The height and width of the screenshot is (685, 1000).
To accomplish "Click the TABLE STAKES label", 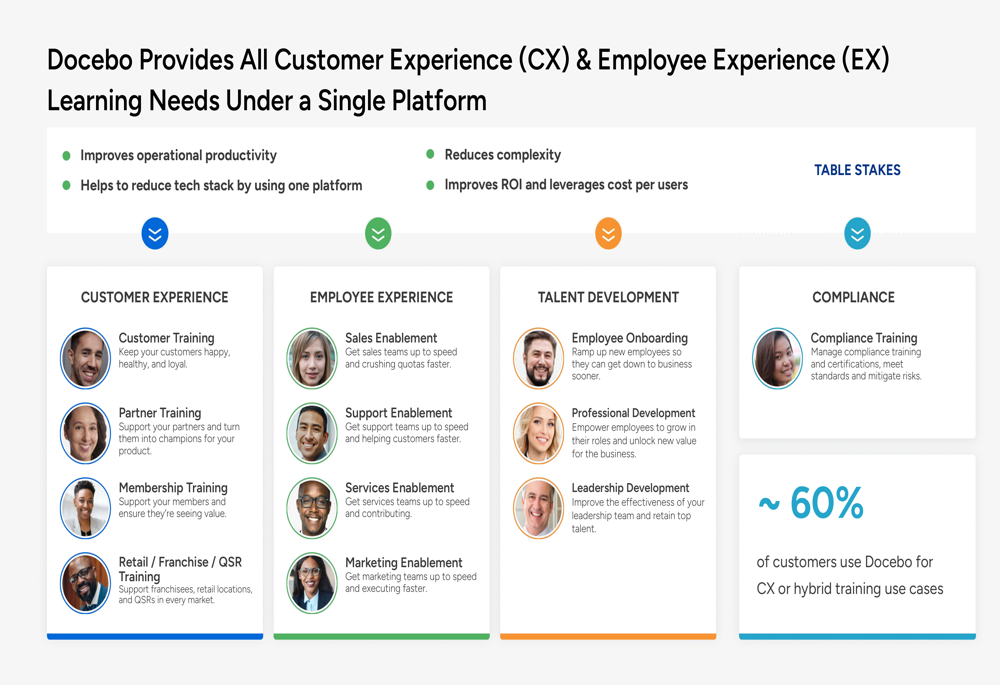I will coord(857,170).
